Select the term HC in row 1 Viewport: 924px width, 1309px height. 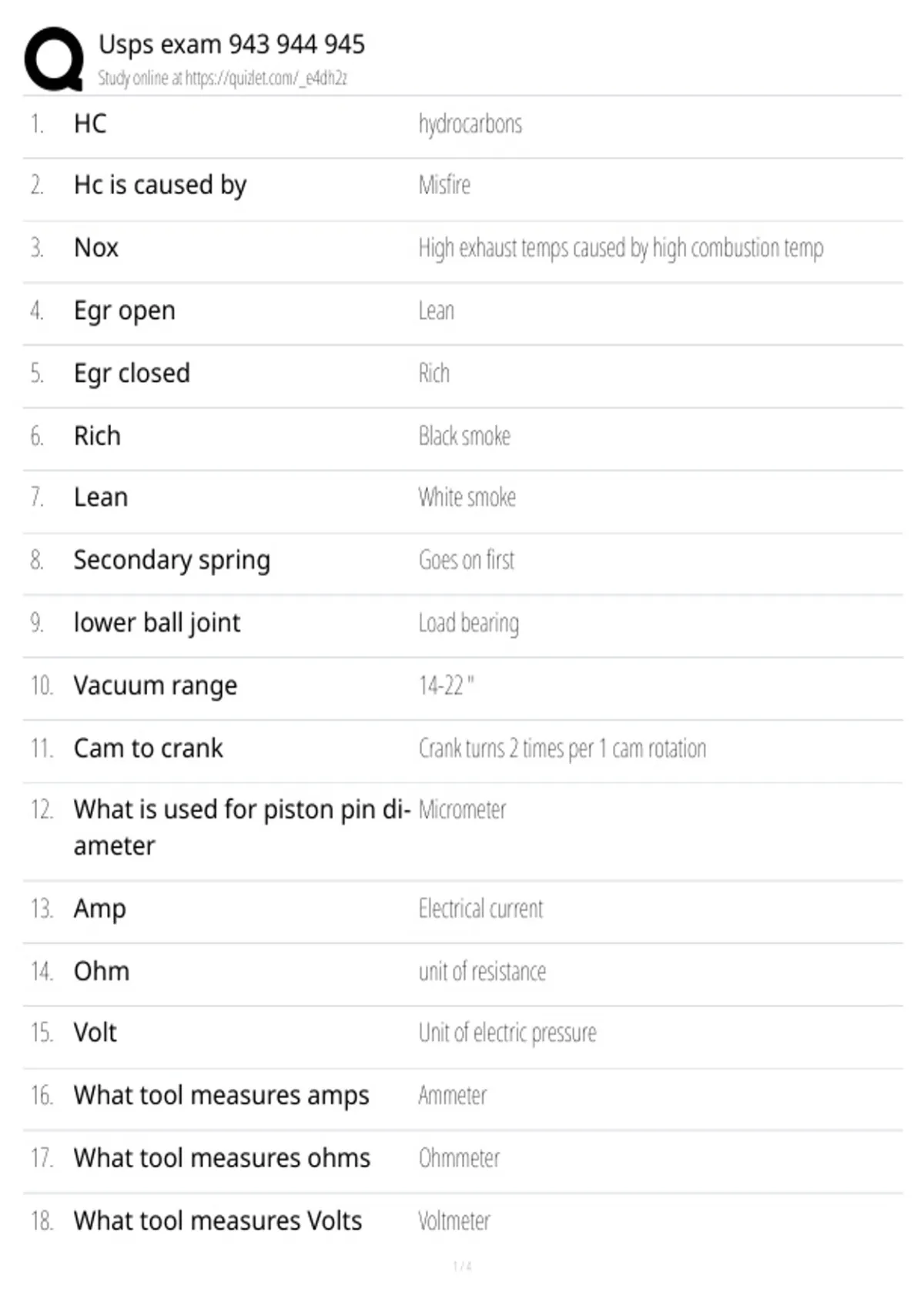[90, 123]
